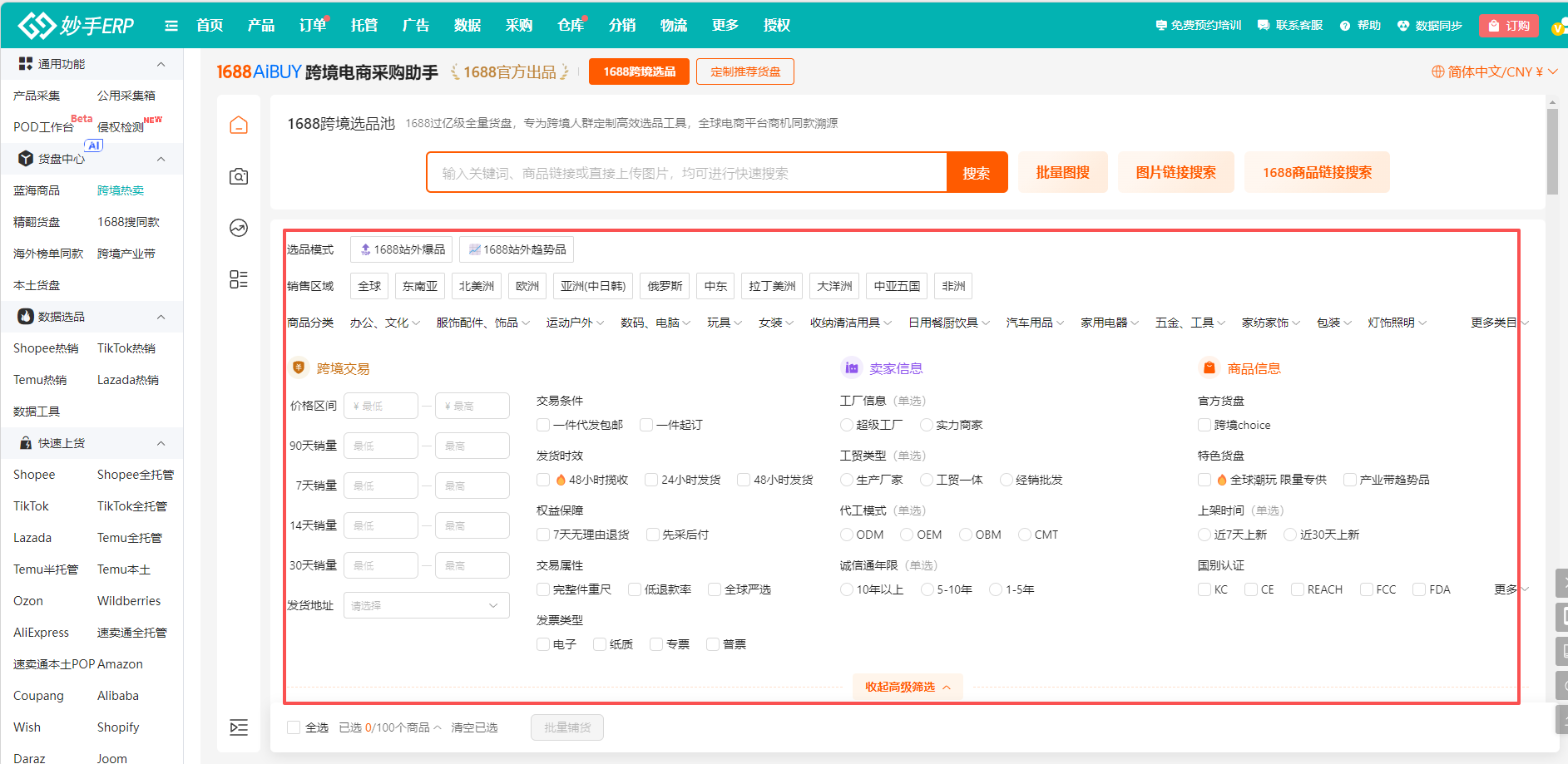Open the 订单 top menu
Viewport: 1568px width, 764px height.
coord(313,26)
